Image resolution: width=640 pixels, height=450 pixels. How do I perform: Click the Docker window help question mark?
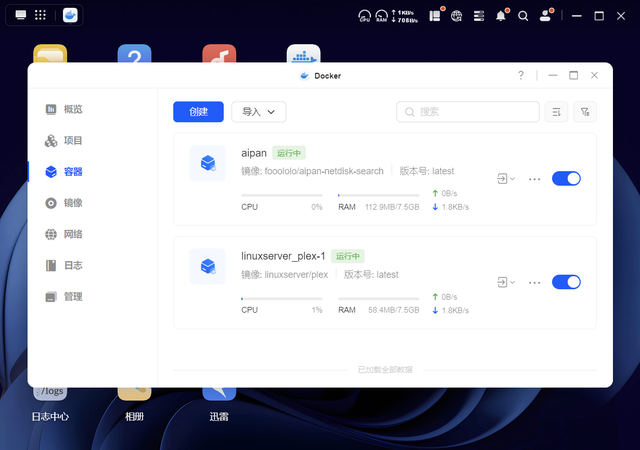pos(521,75)
